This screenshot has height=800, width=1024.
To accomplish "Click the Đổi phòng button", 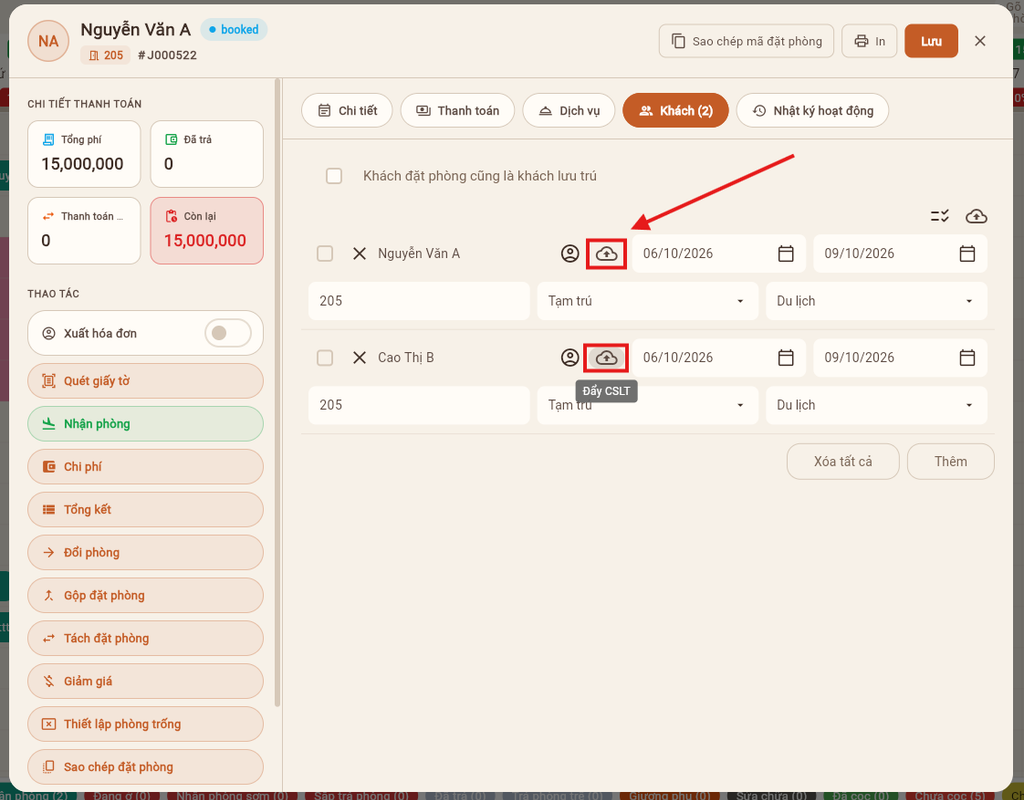I will (x=146, y=552).
